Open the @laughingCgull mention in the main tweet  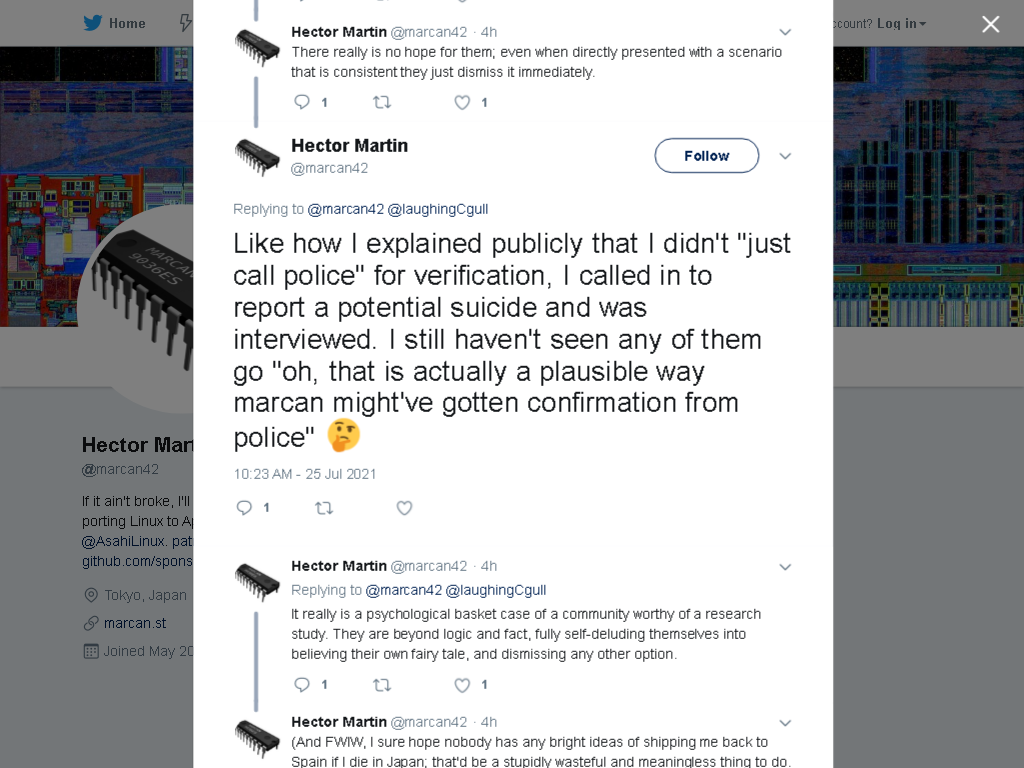[438, 209]
